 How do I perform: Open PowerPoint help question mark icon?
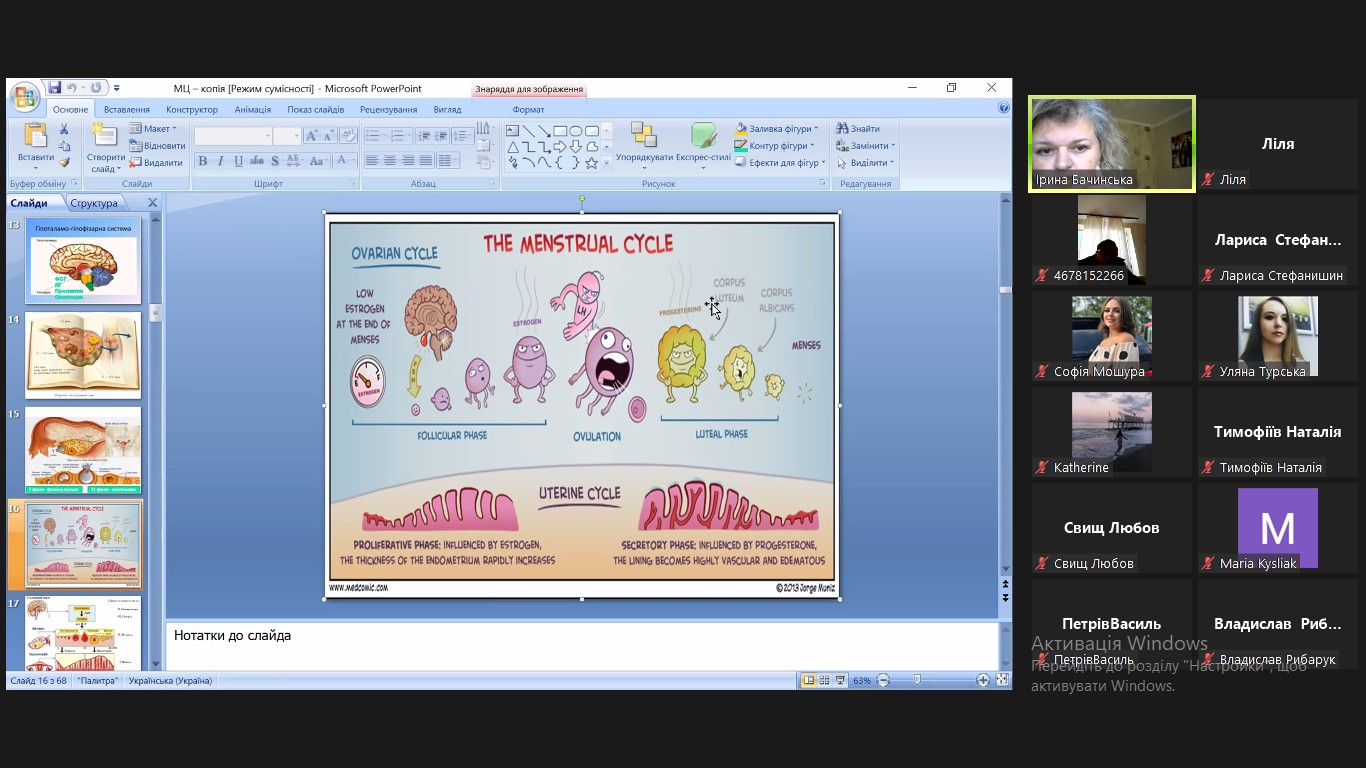1003,108
